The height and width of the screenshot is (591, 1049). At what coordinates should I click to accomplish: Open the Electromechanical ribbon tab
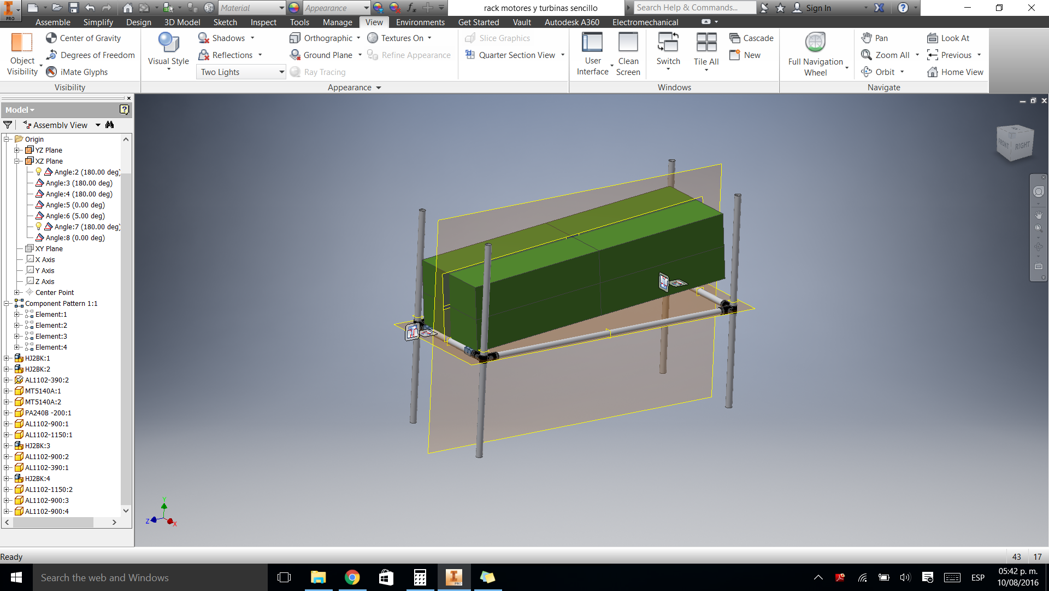click(646, 22)
